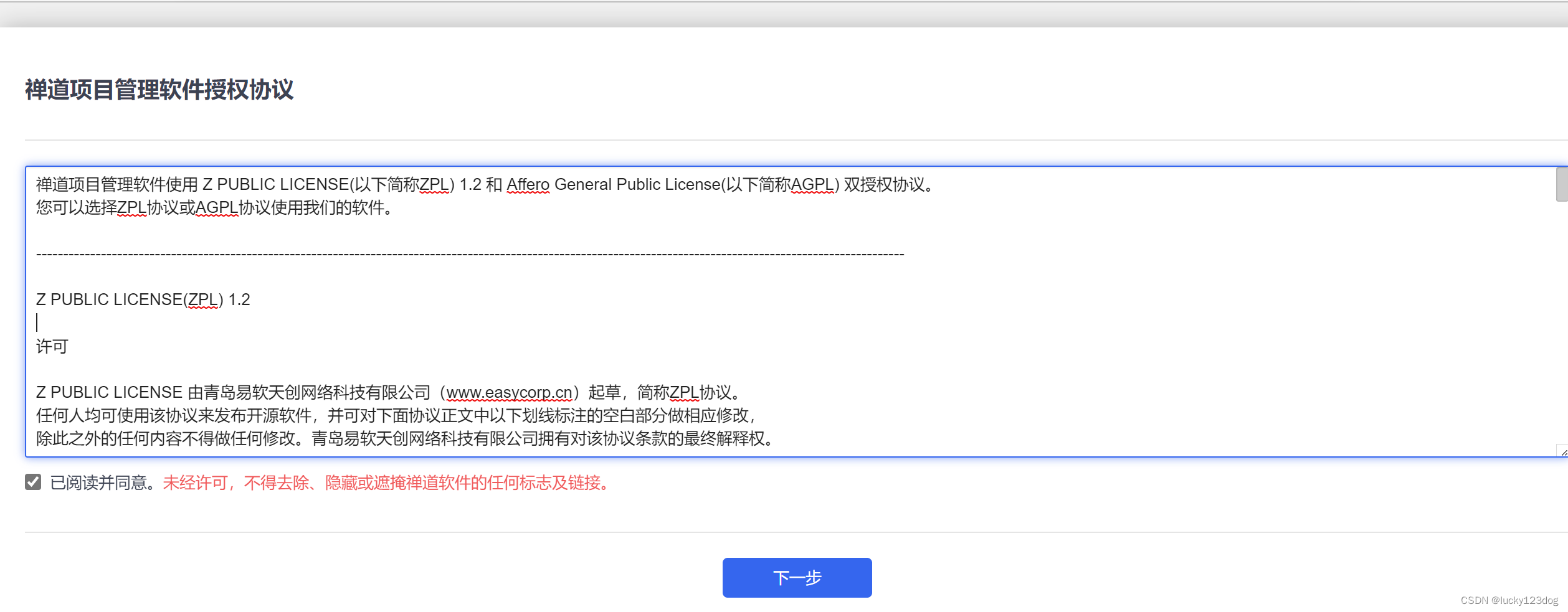
Task: Click the 许可 line in license text
Action: click(52, 346)
